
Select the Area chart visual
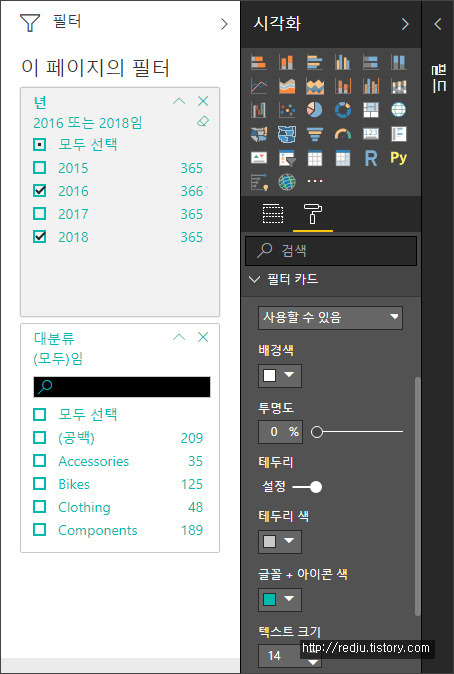pyautogui.click(x=286, y=86)
